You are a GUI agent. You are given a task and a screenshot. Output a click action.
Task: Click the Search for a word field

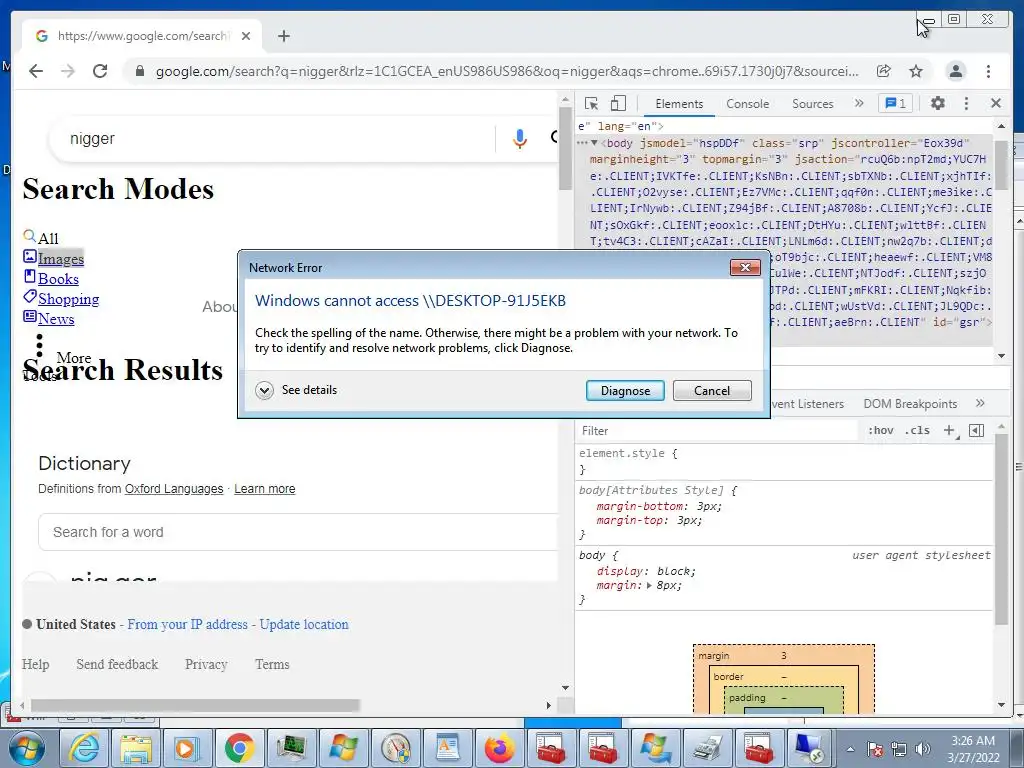[298, 532]
